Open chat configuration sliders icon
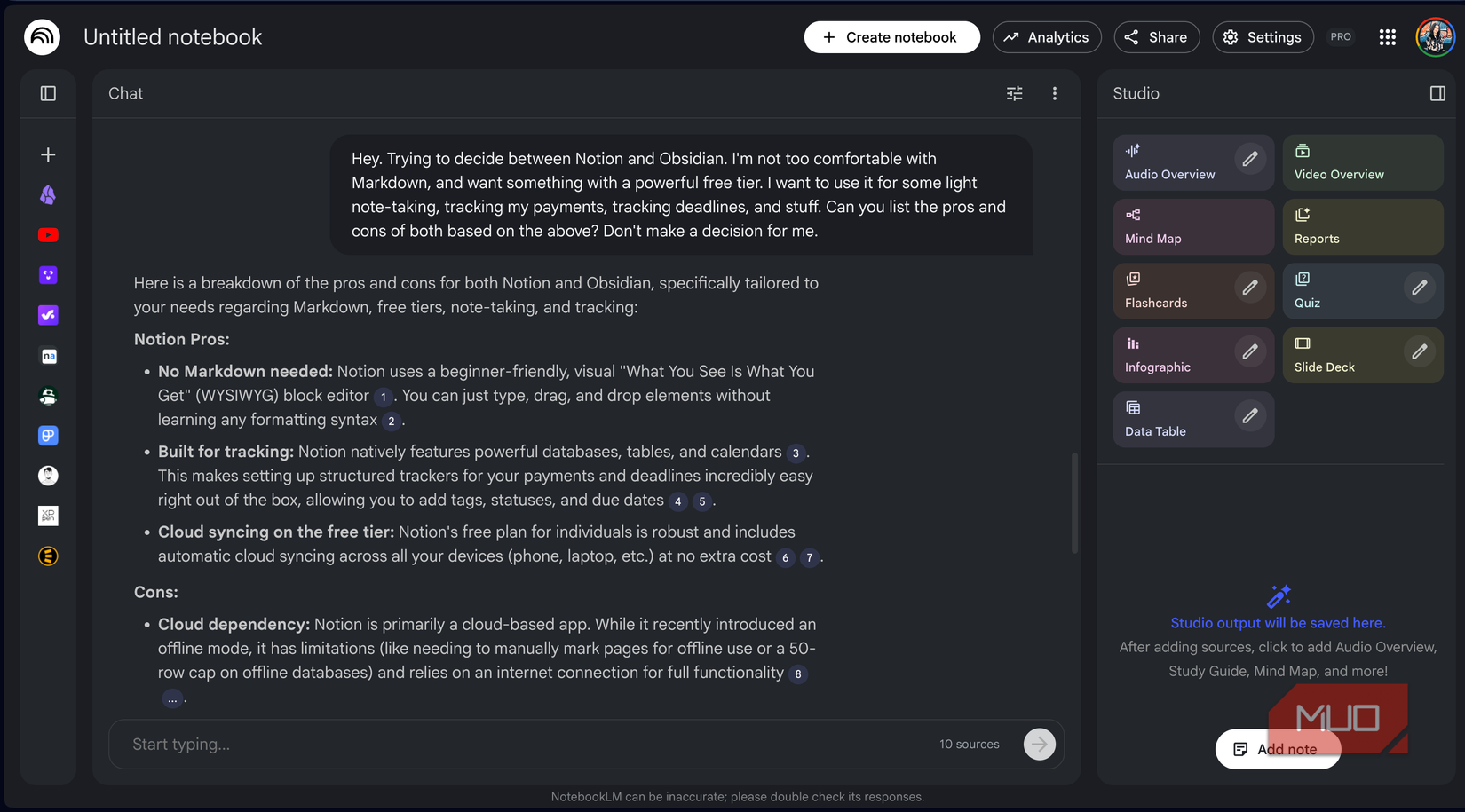Viewport: 1465px width, 812px height. [1015, 93]
